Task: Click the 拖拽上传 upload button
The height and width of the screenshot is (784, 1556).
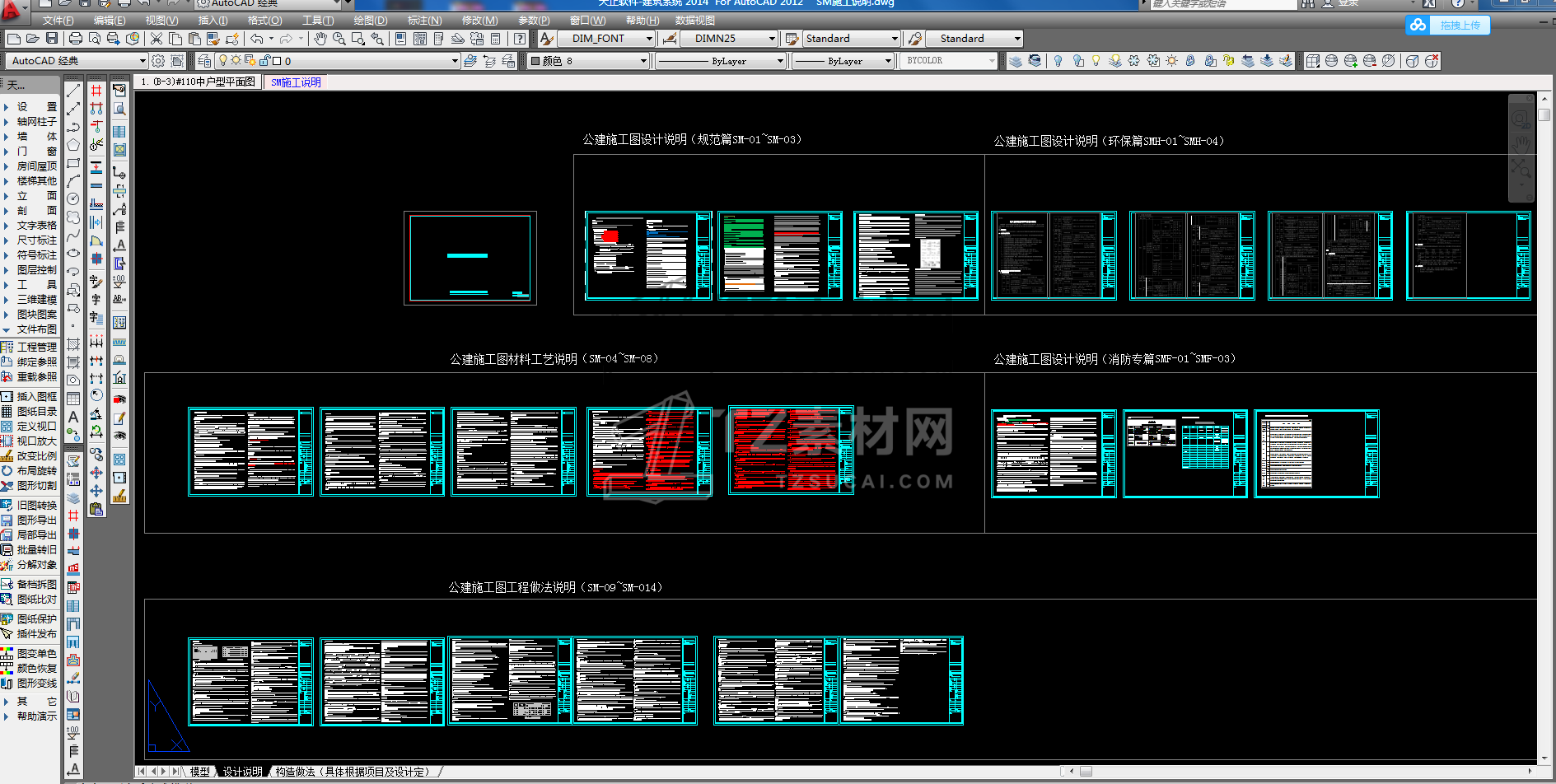Action: tap(1447, 26)
